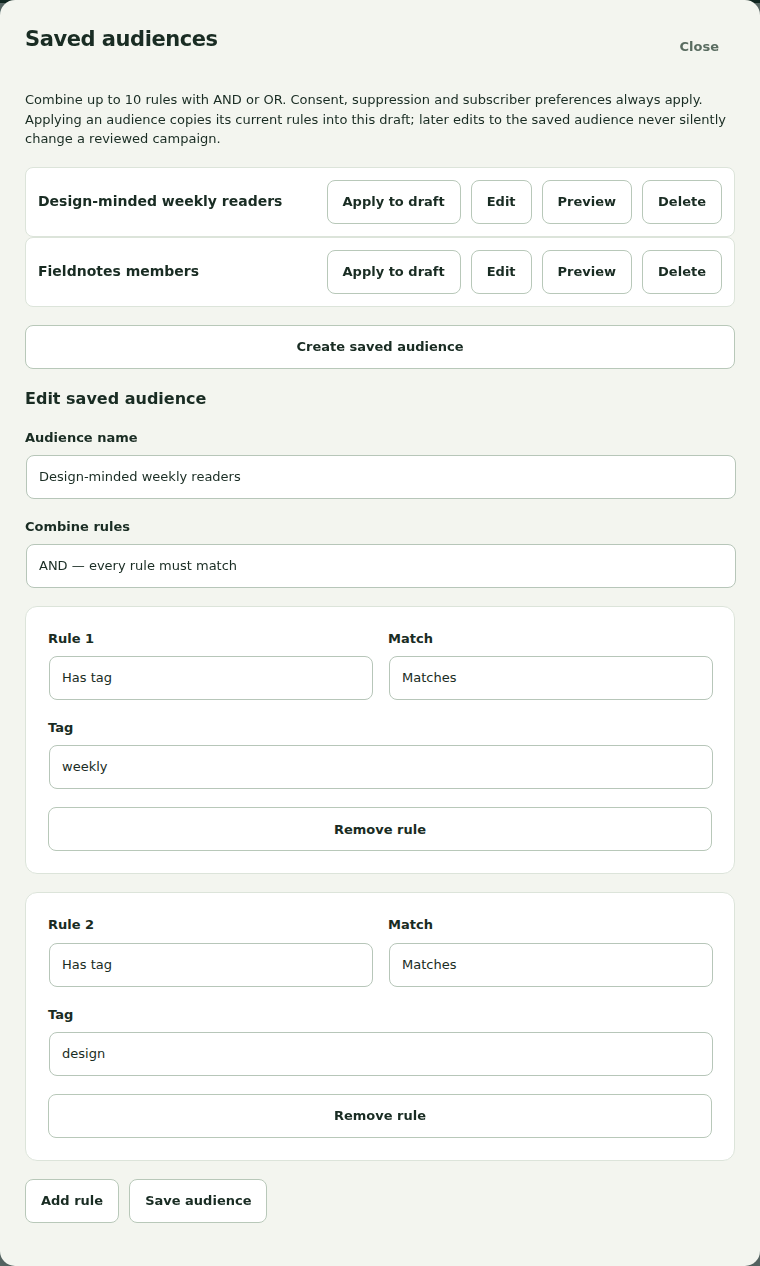This screenshot has width=760, height=1266.
Task: Open Rule 2 Match dropdown
Action: pos(551,965)
